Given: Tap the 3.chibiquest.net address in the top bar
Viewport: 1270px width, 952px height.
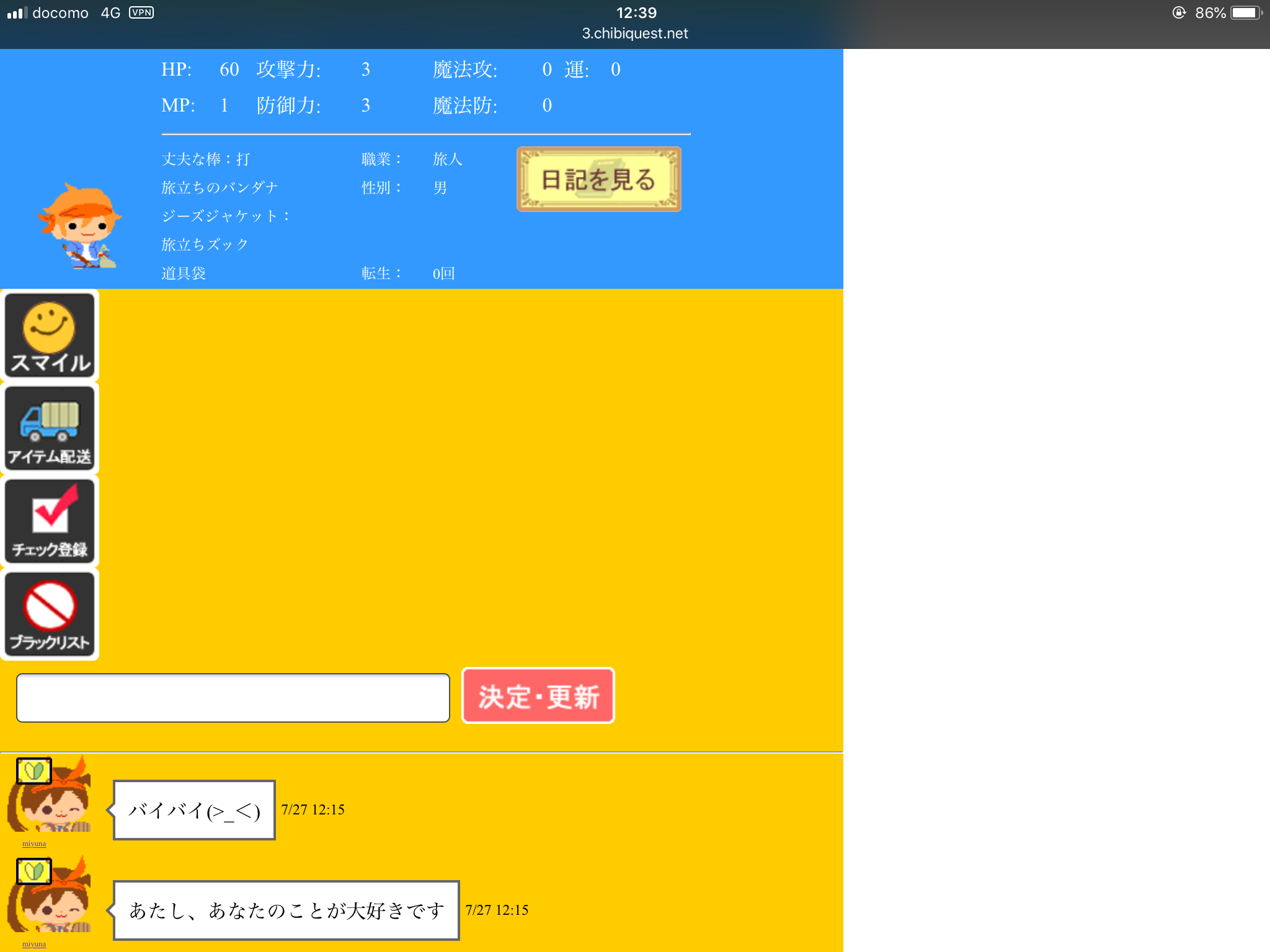Looking at the screenshot, I should pyautogui.click(x=634, y=33).
